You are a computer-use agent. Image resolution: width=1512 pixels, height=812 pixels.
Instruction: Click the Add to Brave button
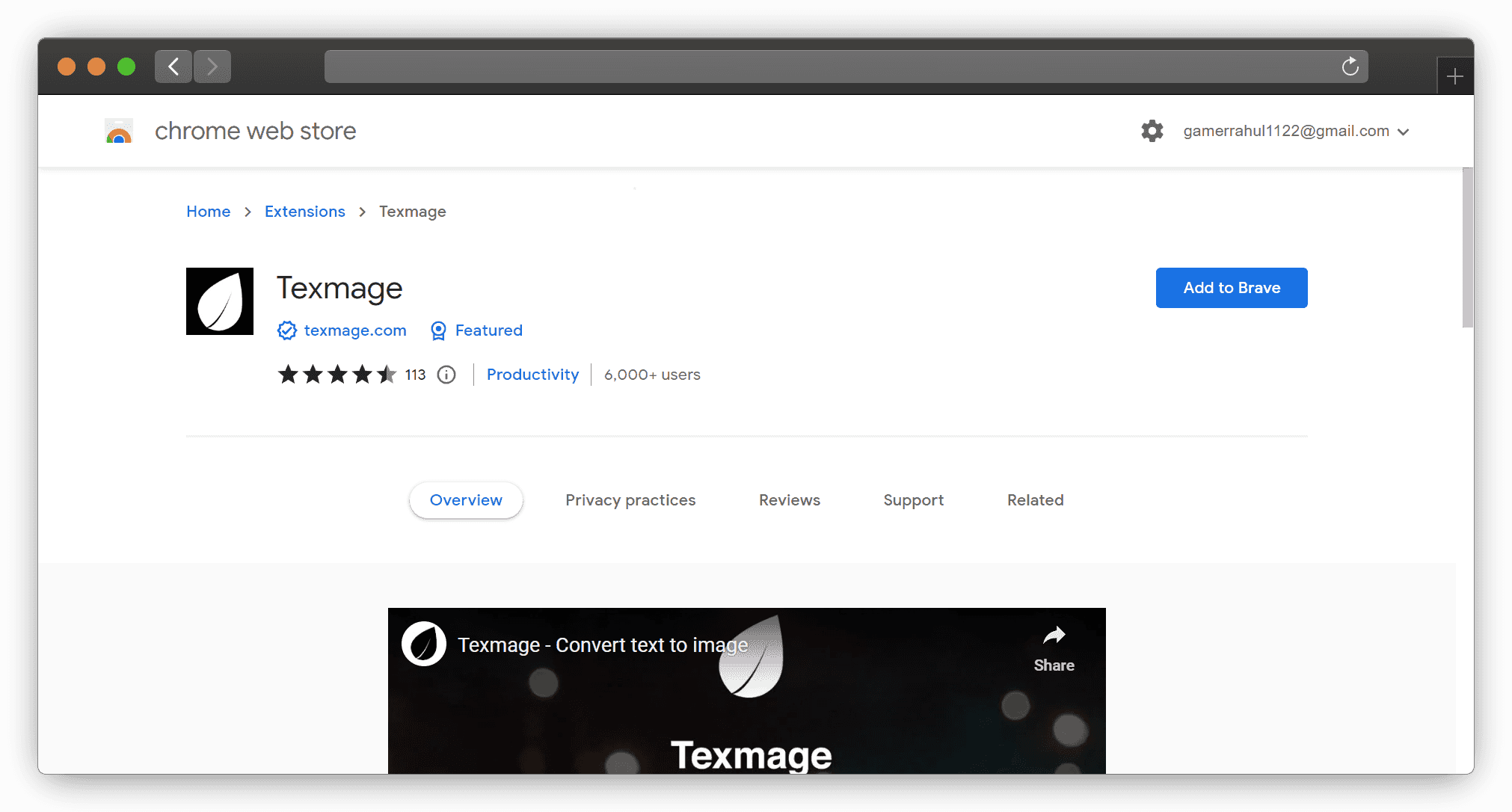point(1232,288)
